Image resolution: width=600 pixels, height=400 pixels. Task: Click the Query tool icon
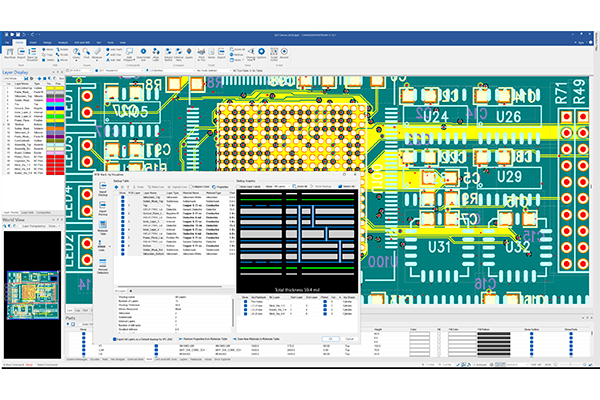(77, 53)
